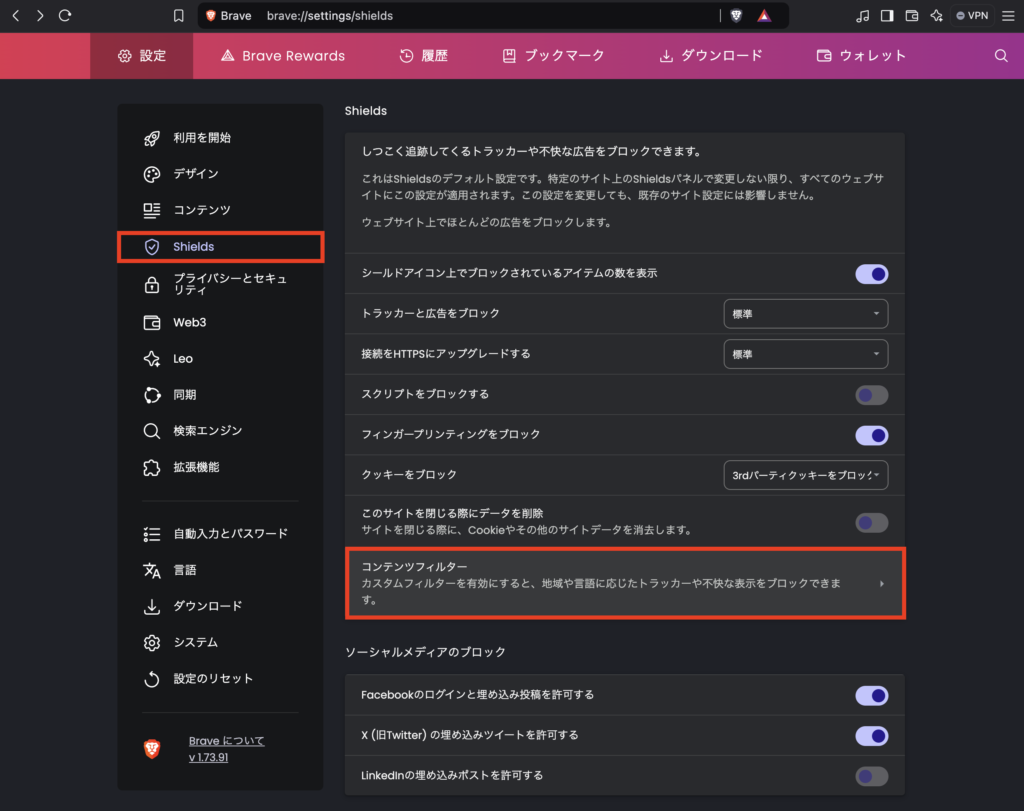The image size is (1024, 811).
Task: Click the list icon beside 自動入力とパスワード
Action: point(152,534)
